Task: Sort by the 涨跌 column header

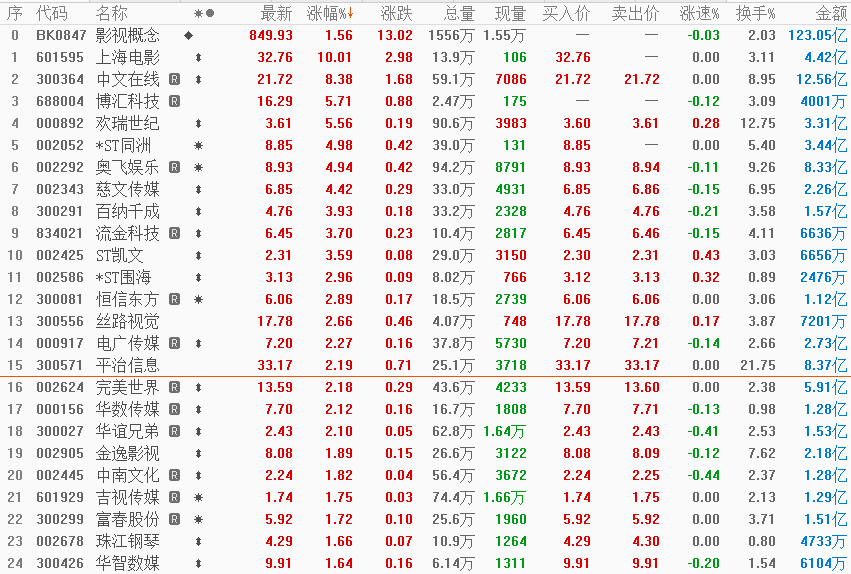Action: [396, 13]
